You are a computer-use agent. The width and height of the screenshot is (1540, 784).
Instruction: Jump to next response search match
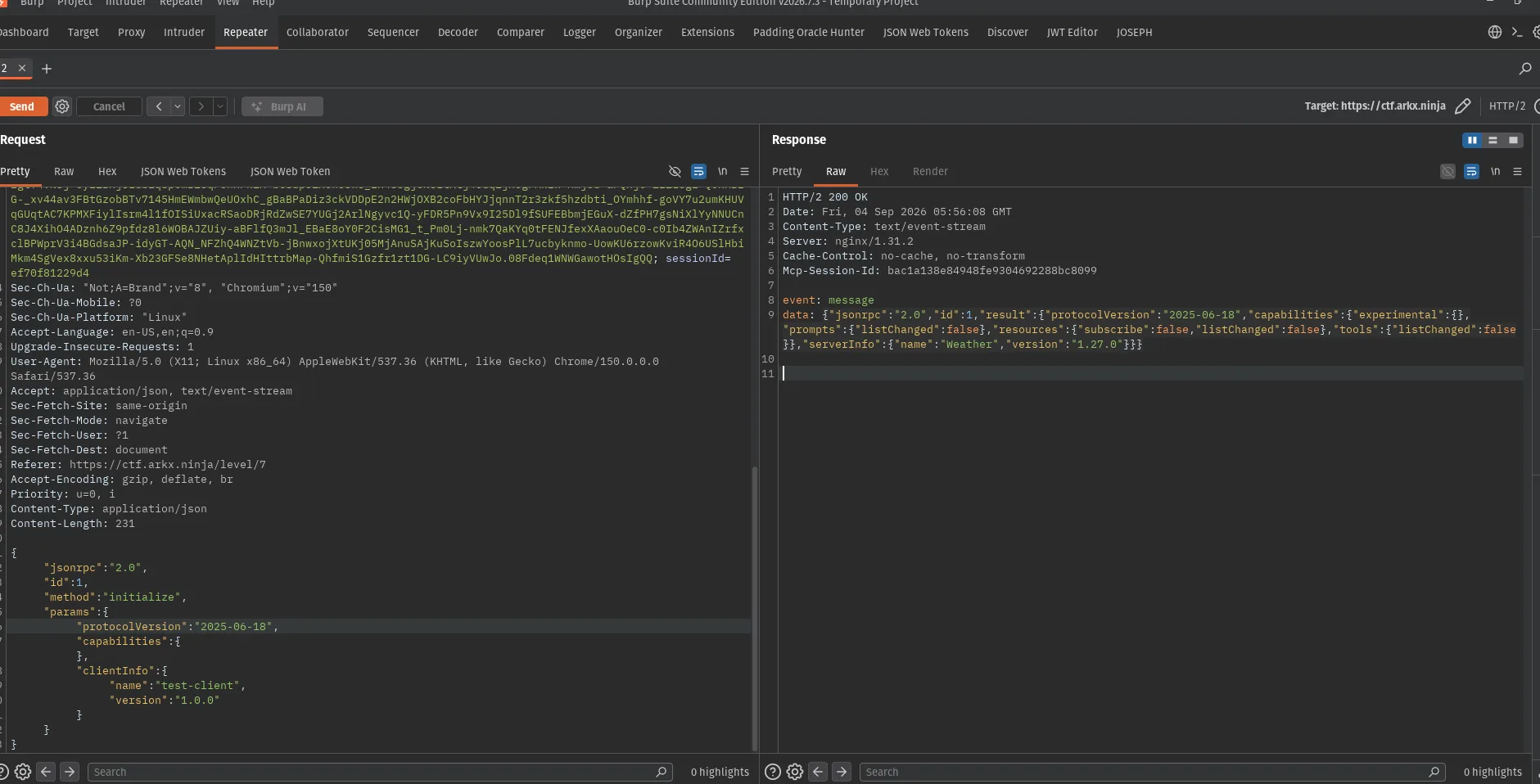tap(842, 772)
